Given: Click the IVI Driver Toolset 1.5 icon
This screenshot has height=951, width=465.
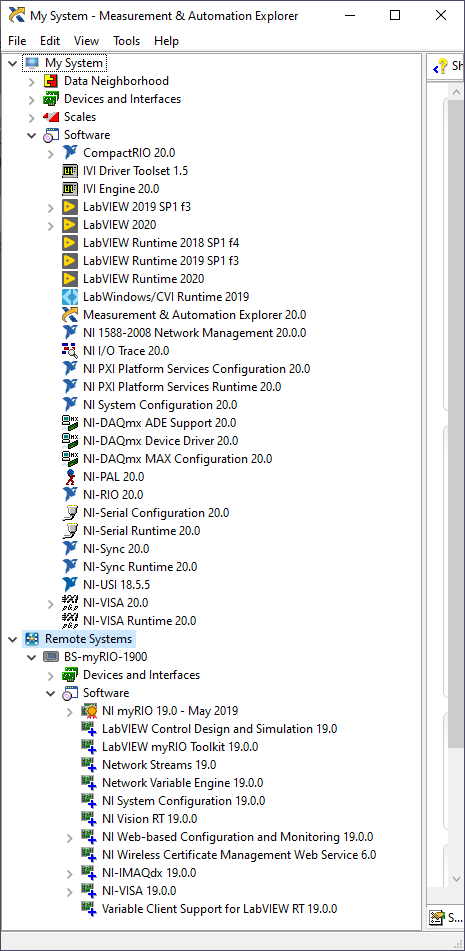Looking at the screenshot, I should [70, 171].
